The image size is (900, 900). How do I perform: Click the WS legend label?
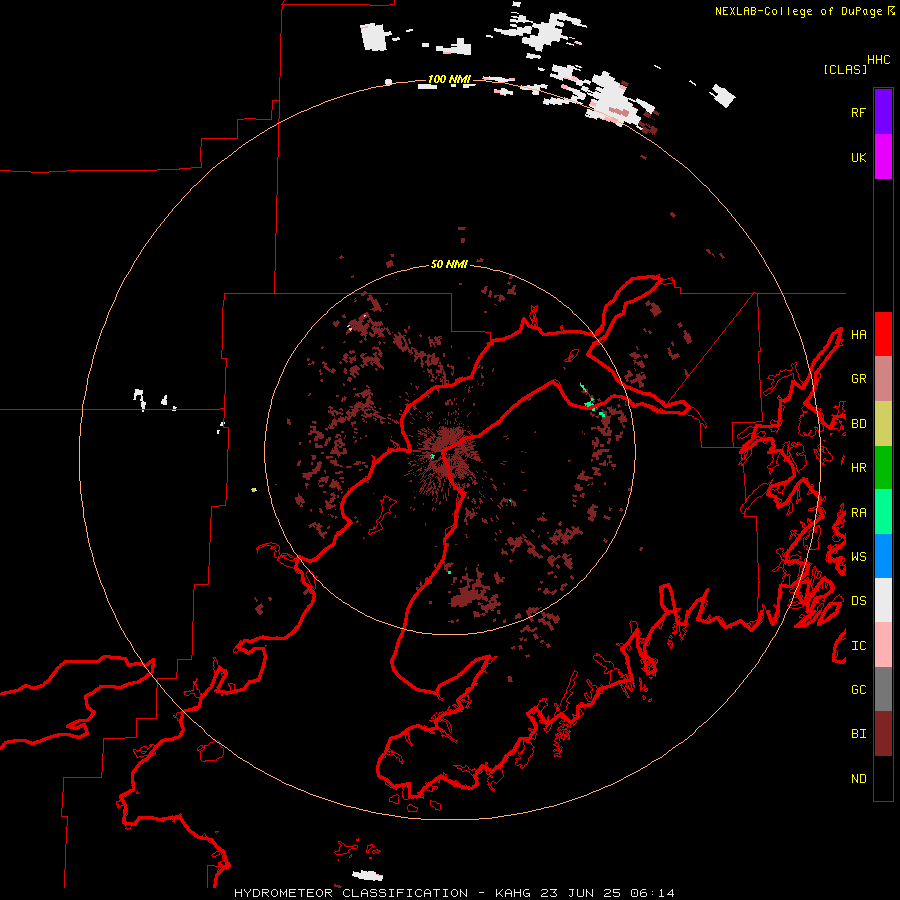pyautogui.click(x=858, y=557)
